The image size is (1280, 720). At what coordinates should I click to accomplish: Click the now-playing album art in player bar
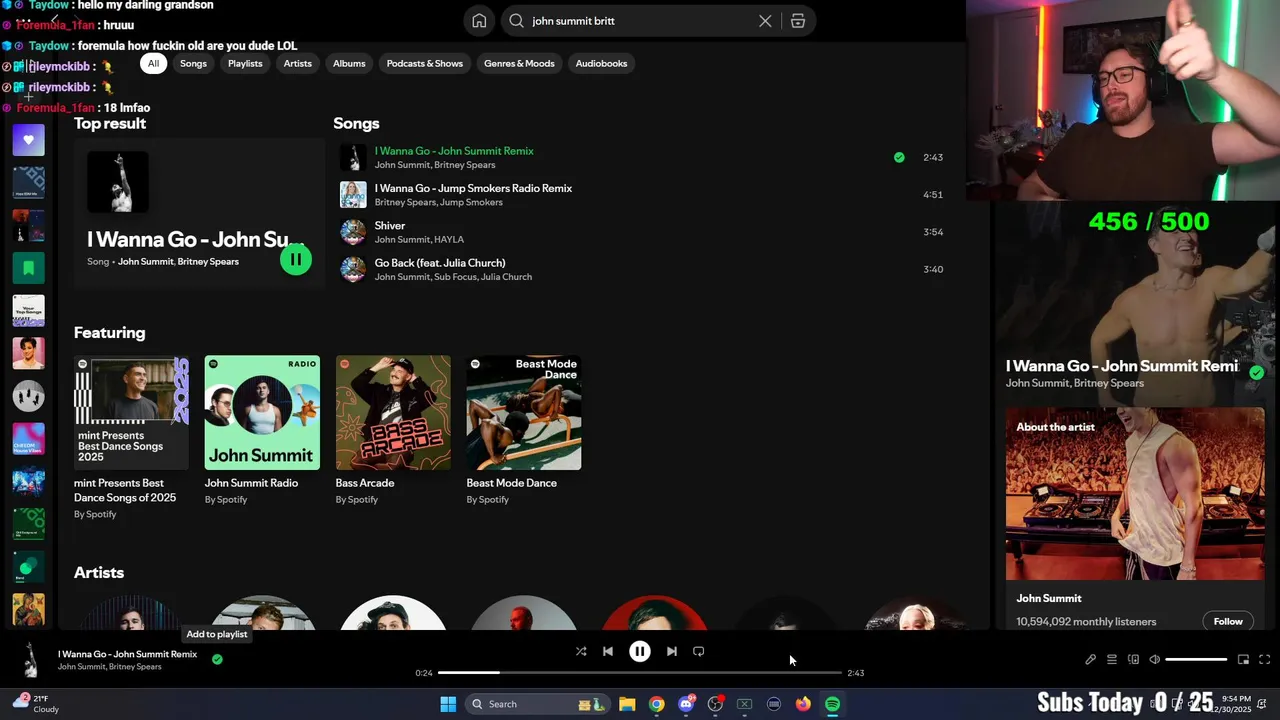click(x=31, y=660)
